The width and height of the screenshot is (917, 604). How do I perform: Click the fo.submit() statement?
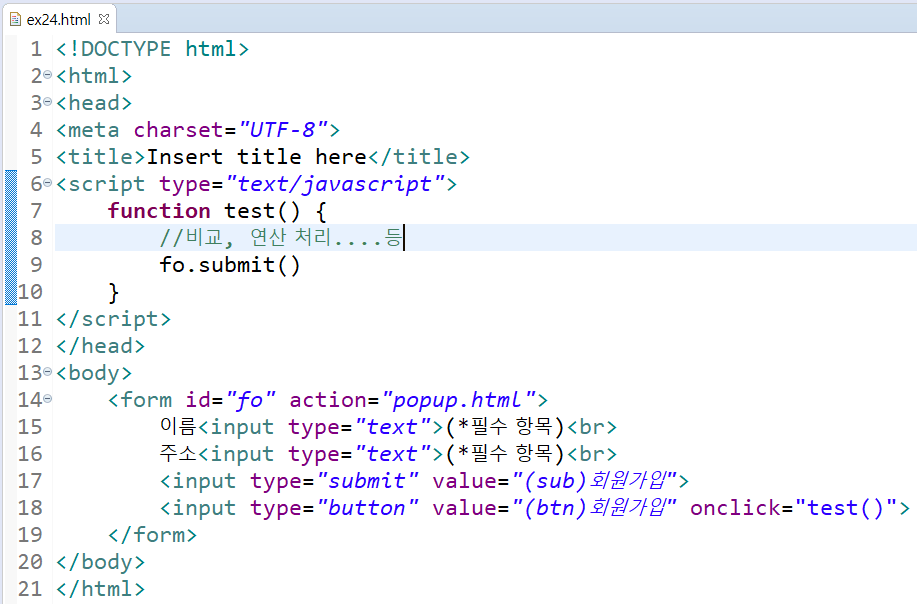click(x=229, y=265)
